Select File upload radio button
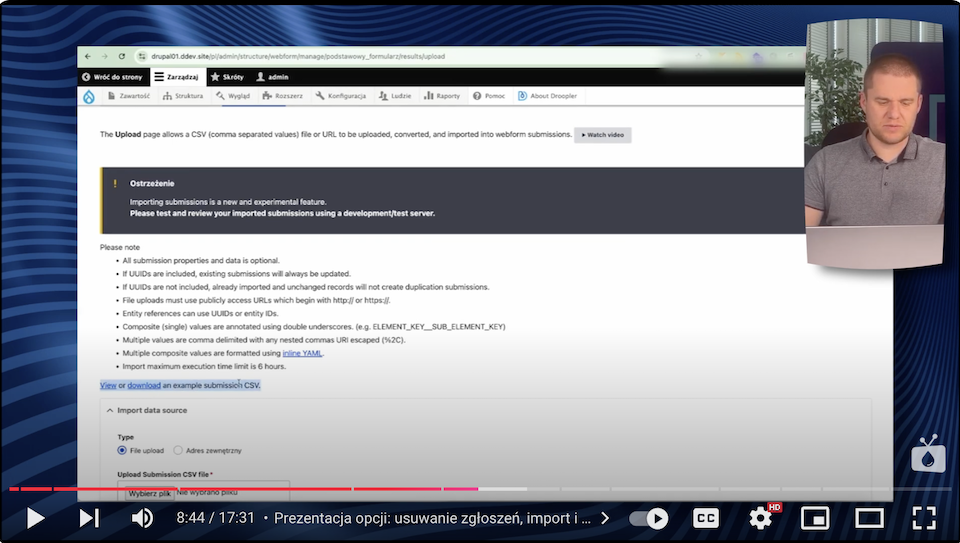 pos(122,450)
